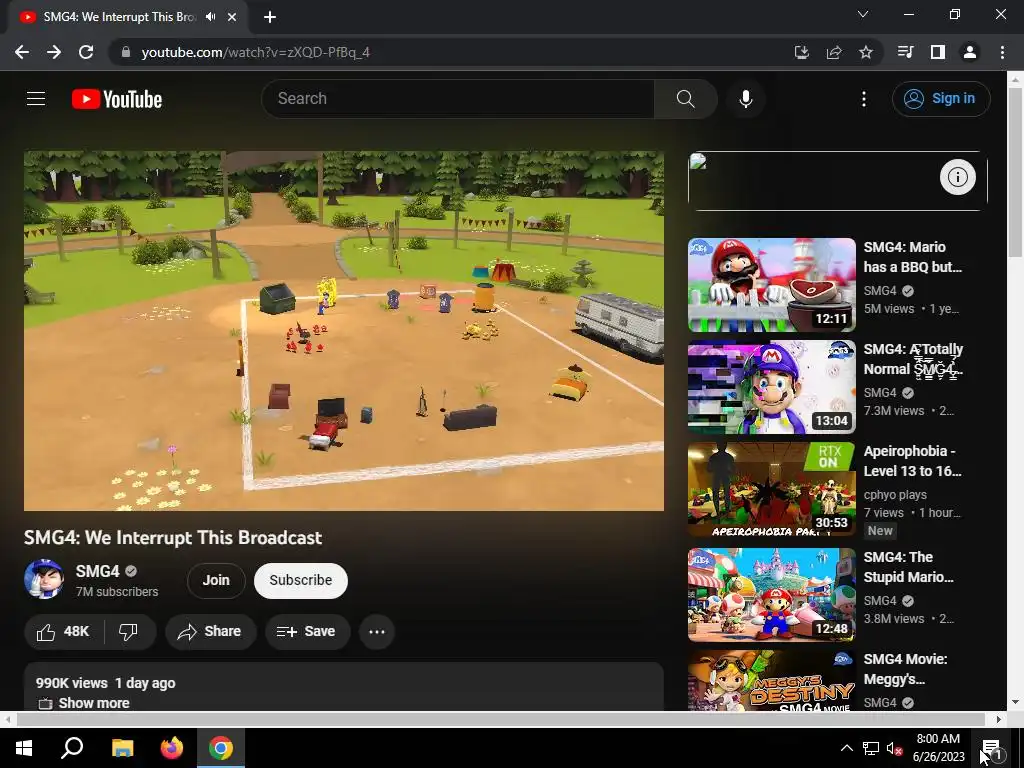Expand description with Show more
The width and height of the screenshot is (1024, 768).
pos(93,703)
